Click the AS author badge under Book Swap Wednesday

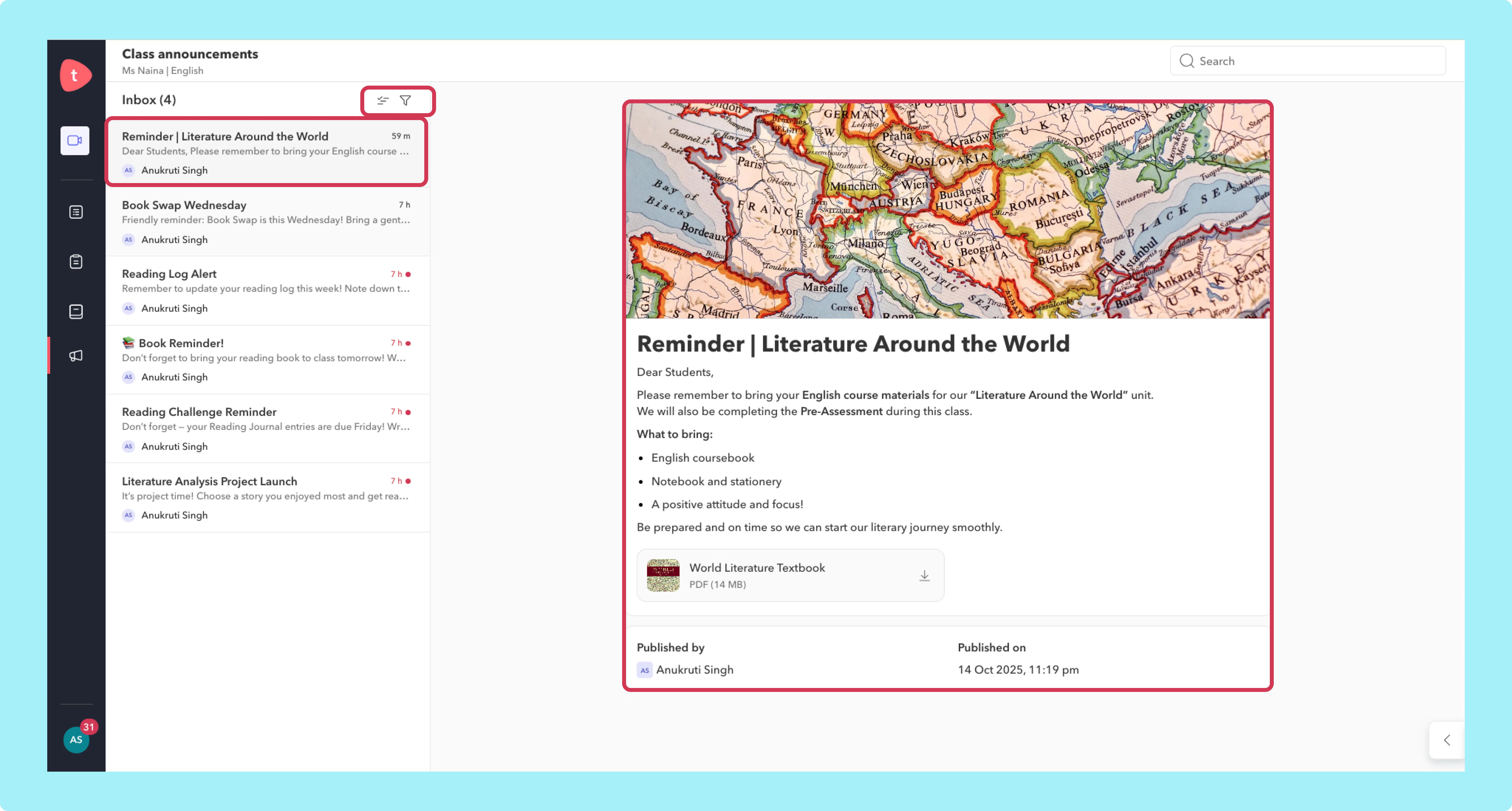pyautogui.click(x=128, y=239)
